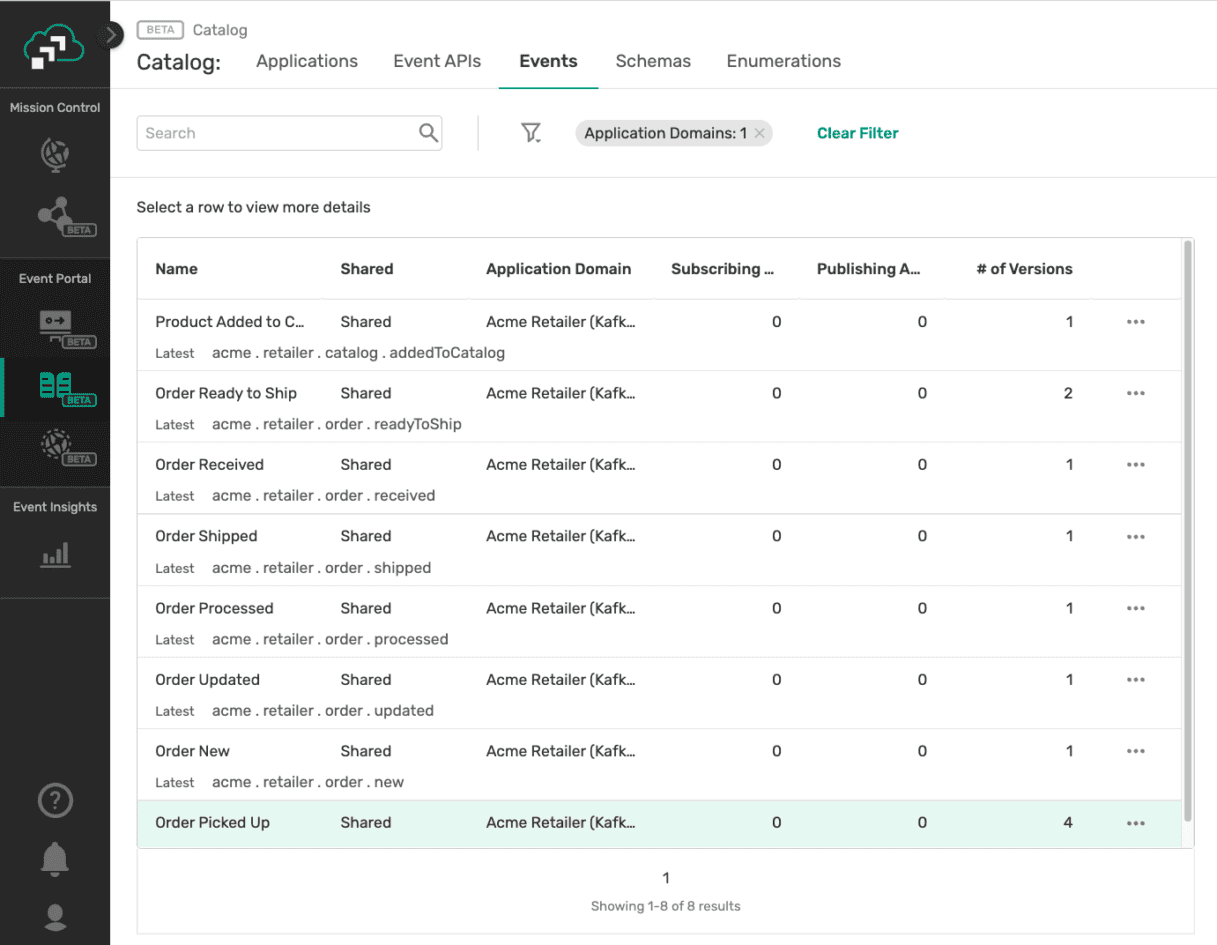Switch to the Schemas tab
Image resolution: width=1217 pixels, height=945 pixels.
pos(652,61)
